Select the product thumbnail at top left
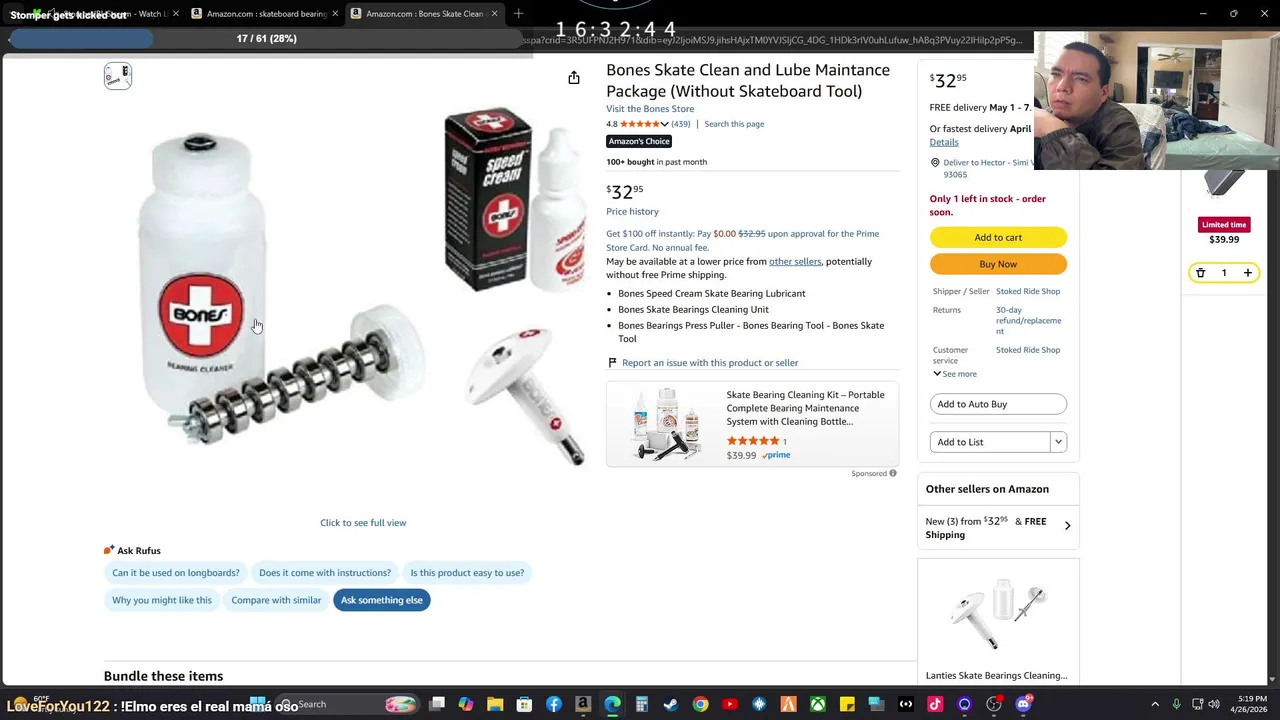 pos(118,76)
